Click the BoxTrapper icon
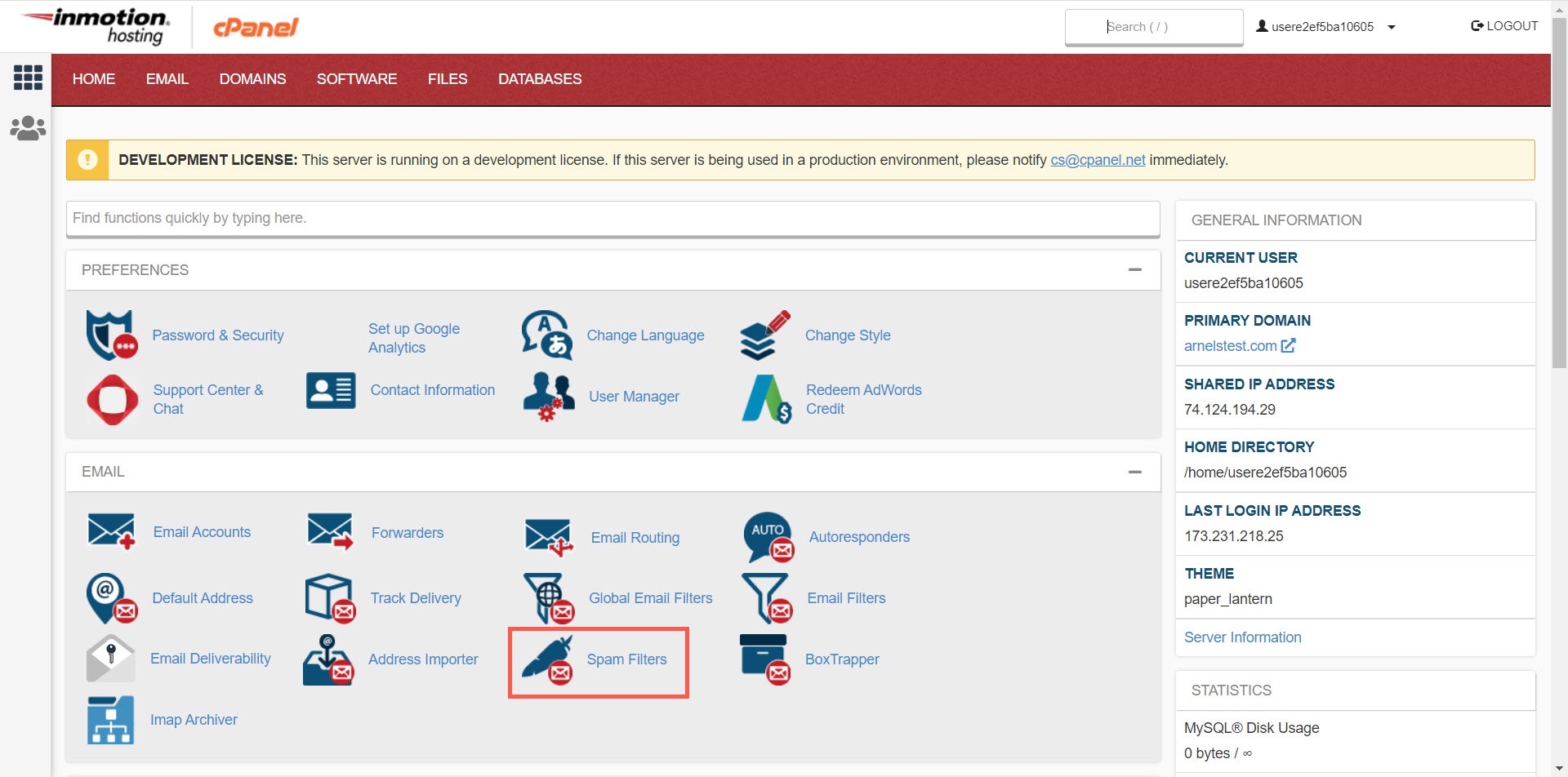This screenshot has width=1568, height=777. (765, 659)
